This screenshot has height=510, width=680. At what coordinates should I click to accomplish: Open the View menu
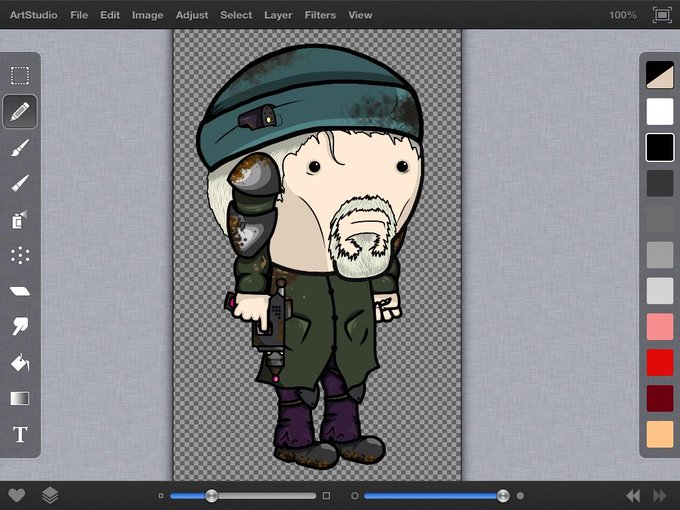pyautogui.click(x=360, y=15)
